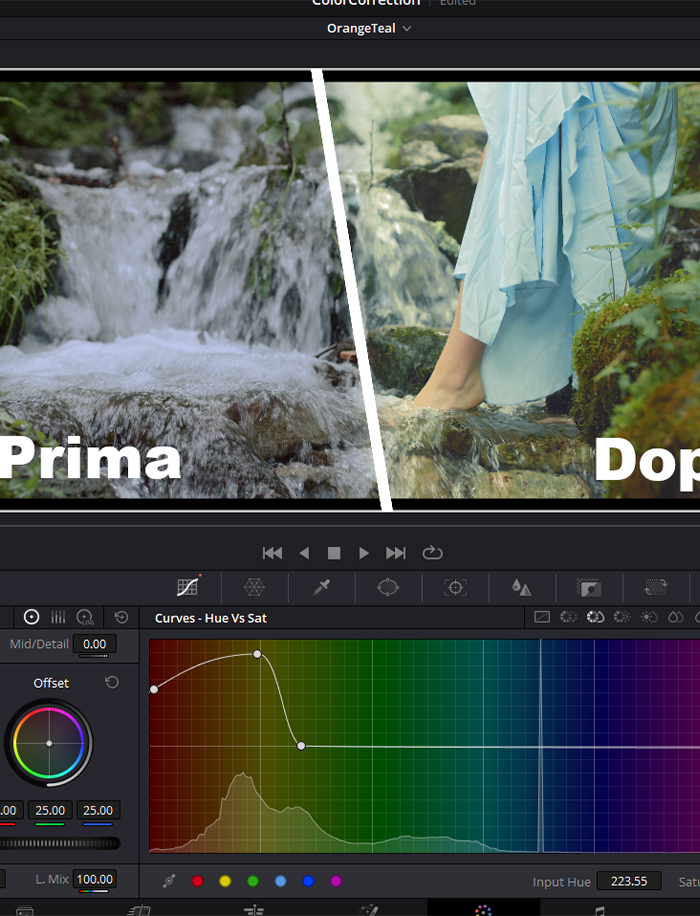The height and width of the screenshot is (916, 700).
Task: Open the Curves palette
Action: click(x=187, y=588)
